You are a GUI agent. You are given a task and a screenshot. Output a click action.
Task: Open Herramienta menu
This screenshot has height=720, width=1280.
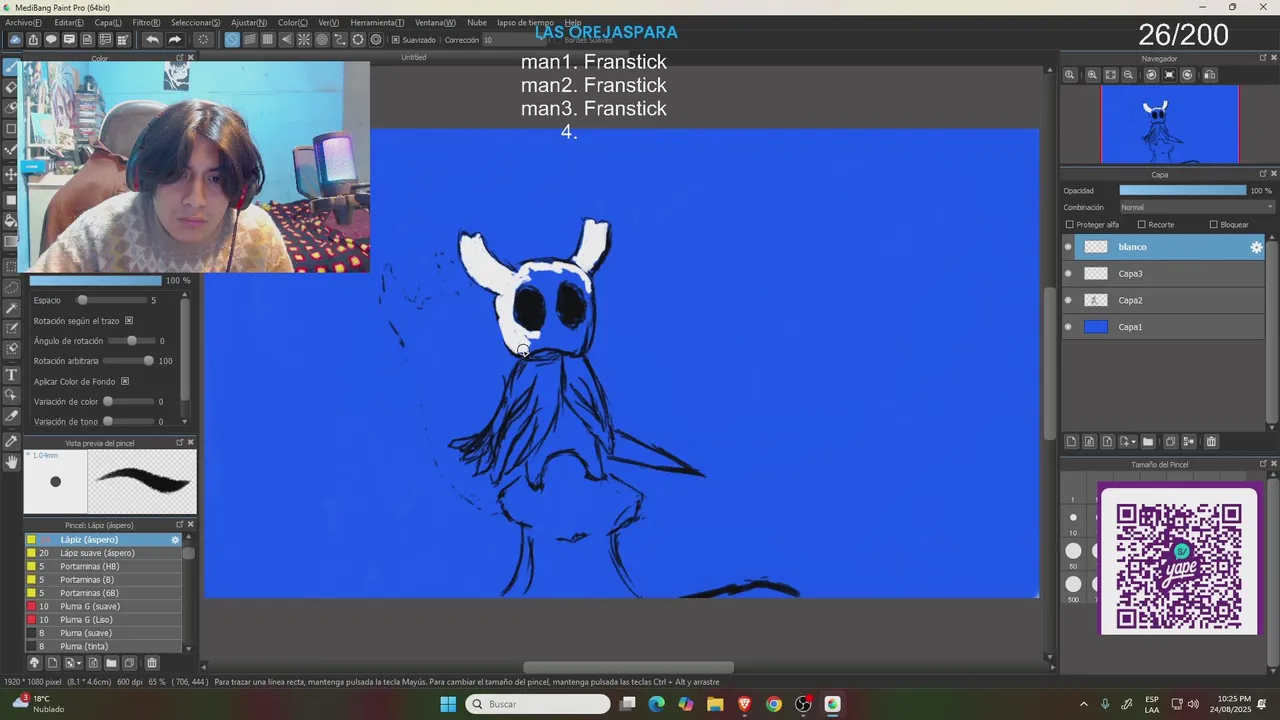click(377, 22)
